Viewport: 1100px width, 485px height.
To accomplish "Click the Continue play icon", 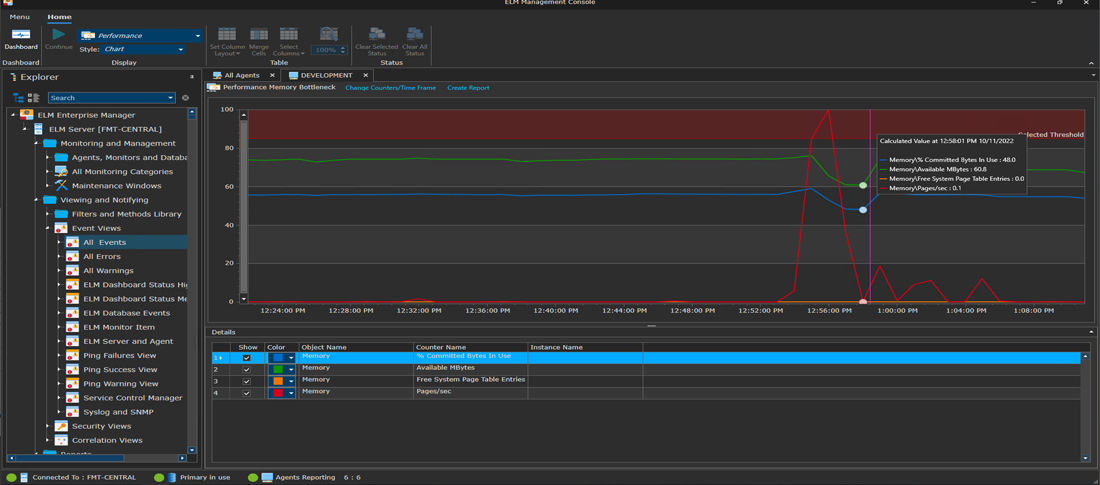I will (x=59, y=34).
